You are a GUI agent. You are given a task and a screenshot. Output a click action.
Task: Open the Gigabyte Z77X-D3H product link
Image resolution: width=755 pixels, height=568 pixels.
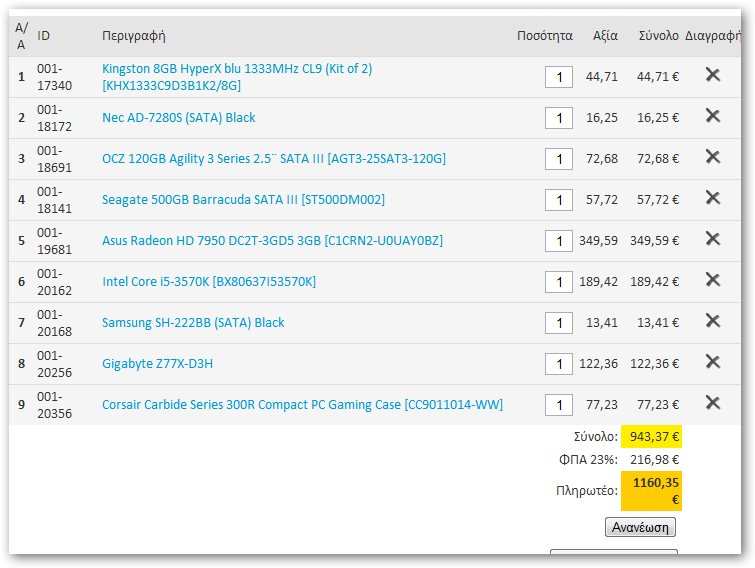157,363
